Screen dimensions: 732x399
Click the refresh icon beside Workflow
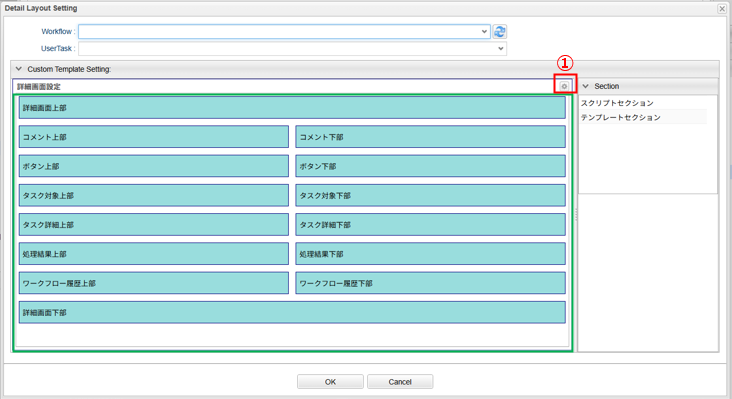(500, 31)
